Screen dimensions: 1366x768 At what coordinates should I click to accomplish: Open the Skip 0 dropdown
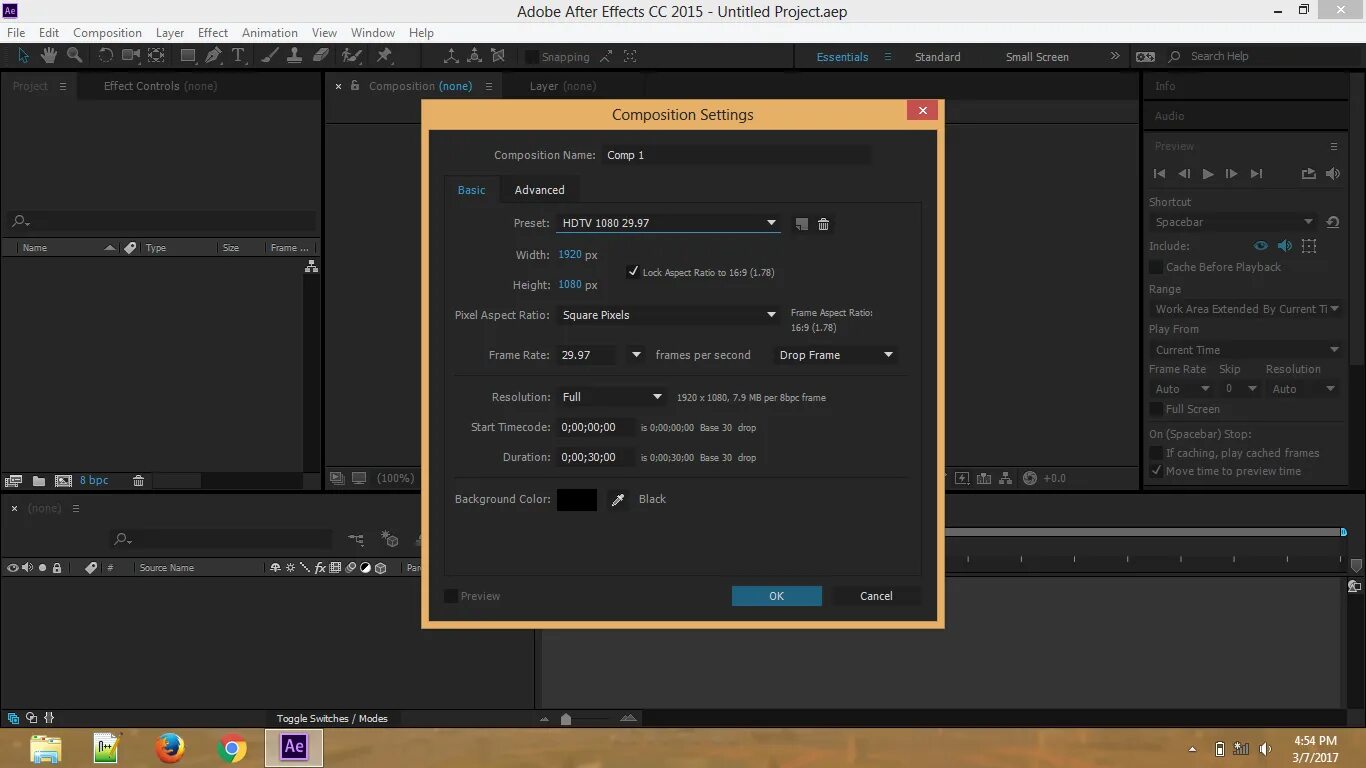click(1239, 389)
